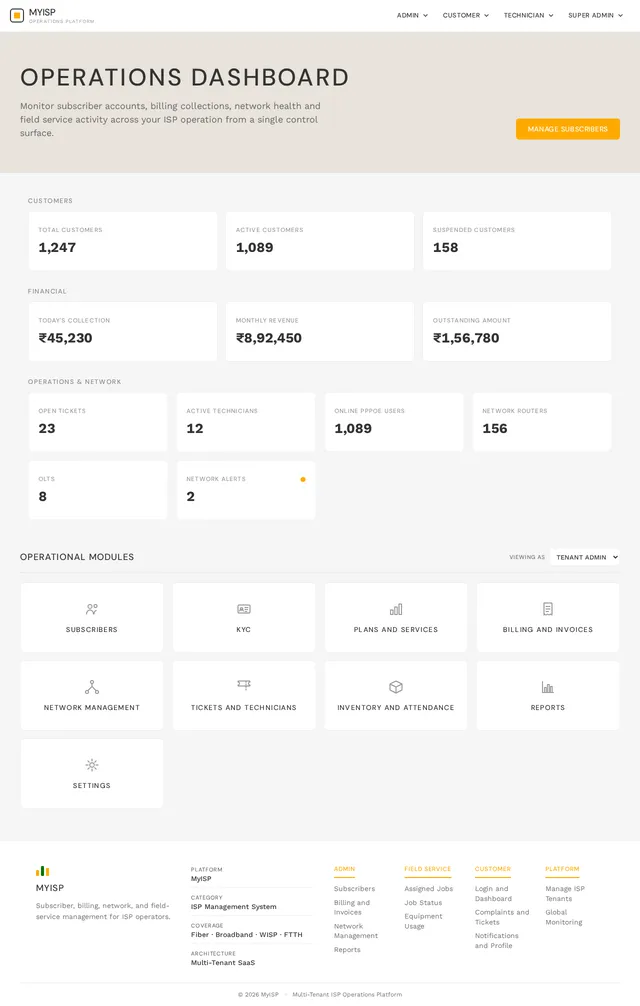Follow the footer Equipment Usage link
This screenshot has height=1006, width=640.
(423, 921)
